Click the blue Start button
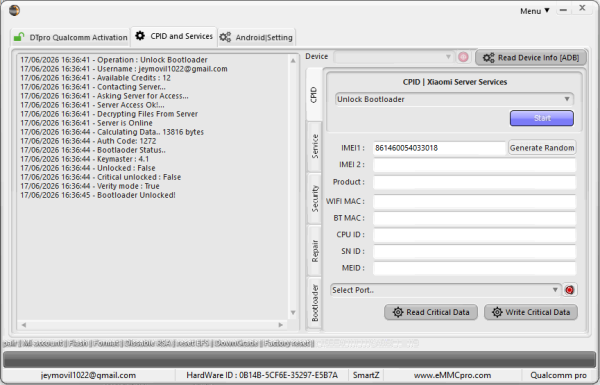Viewport: 600px width, 385px height. [542, 118]
